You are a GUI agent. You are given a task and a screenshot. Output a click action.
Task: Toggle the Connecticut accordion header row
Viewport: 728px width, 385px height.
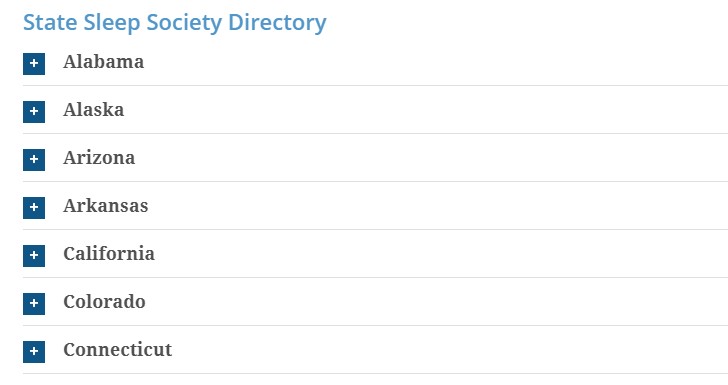[376, 352]
